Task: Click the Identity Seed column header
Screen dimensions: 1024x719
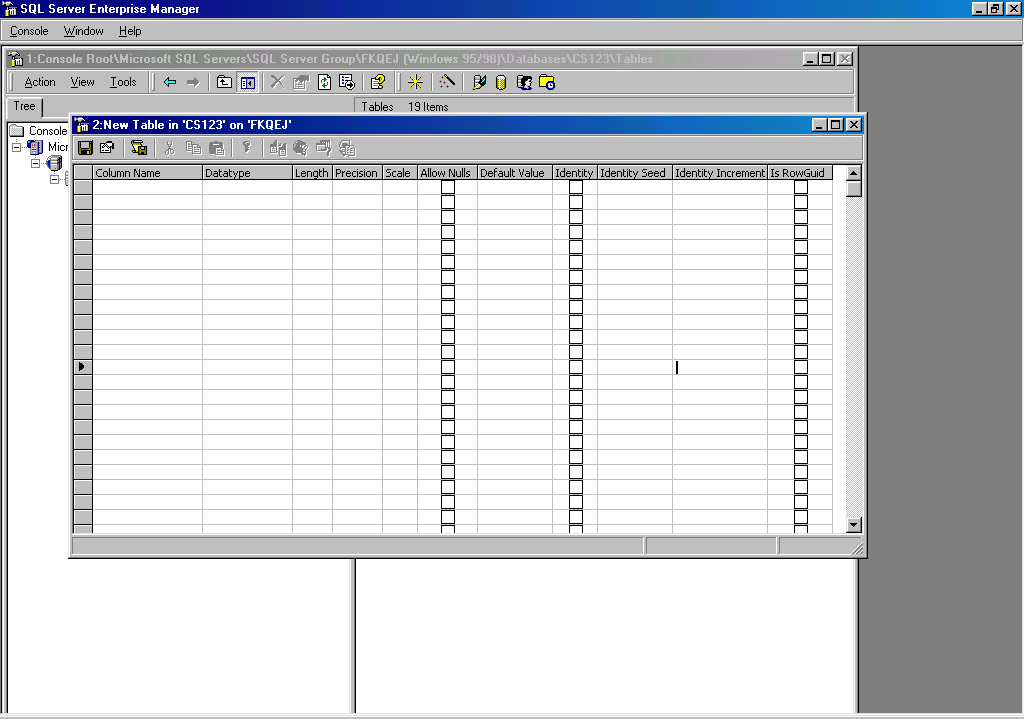Action: 634,172
